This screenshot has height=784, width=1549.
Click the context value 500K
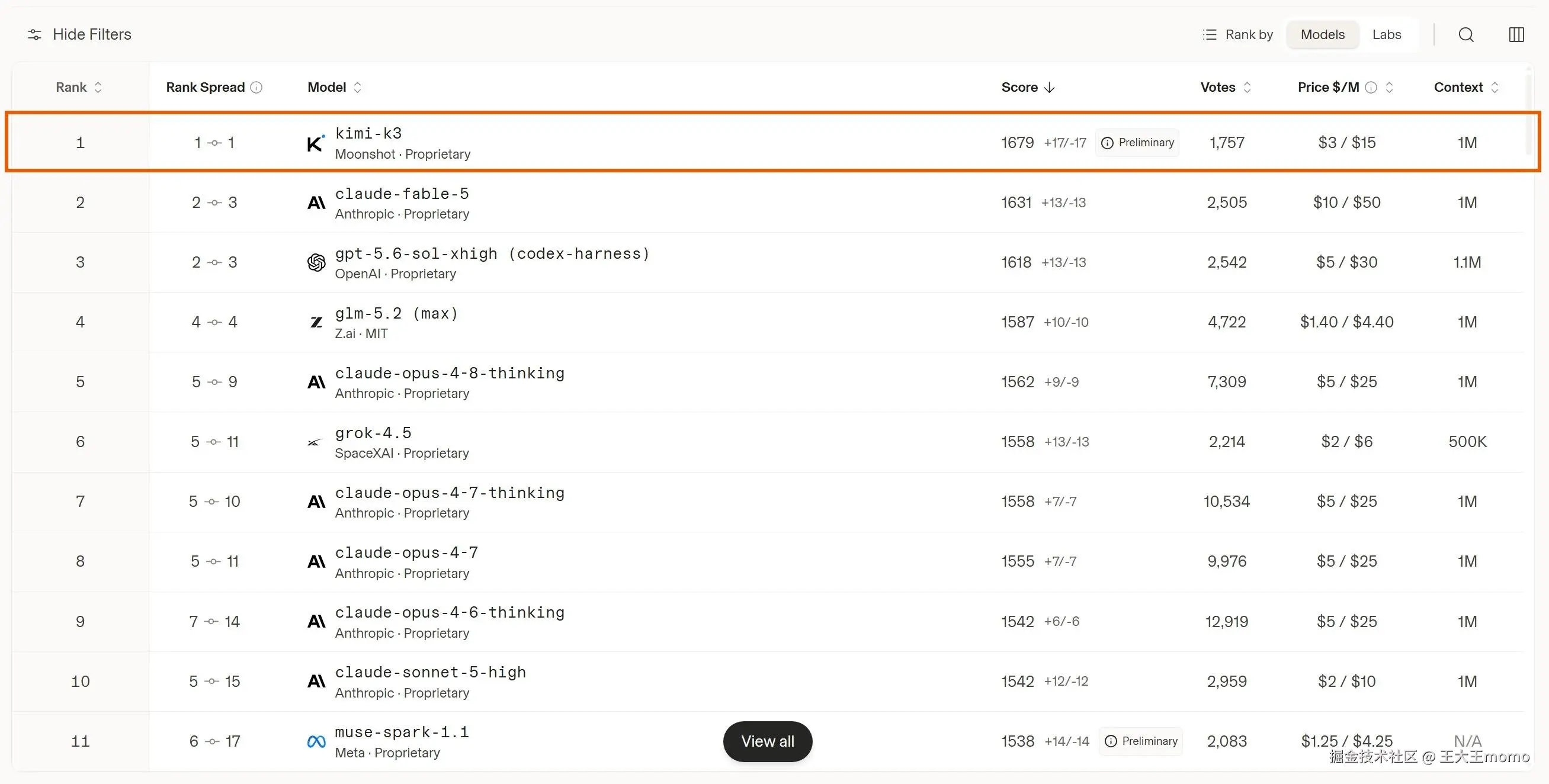pos(1467,442)
